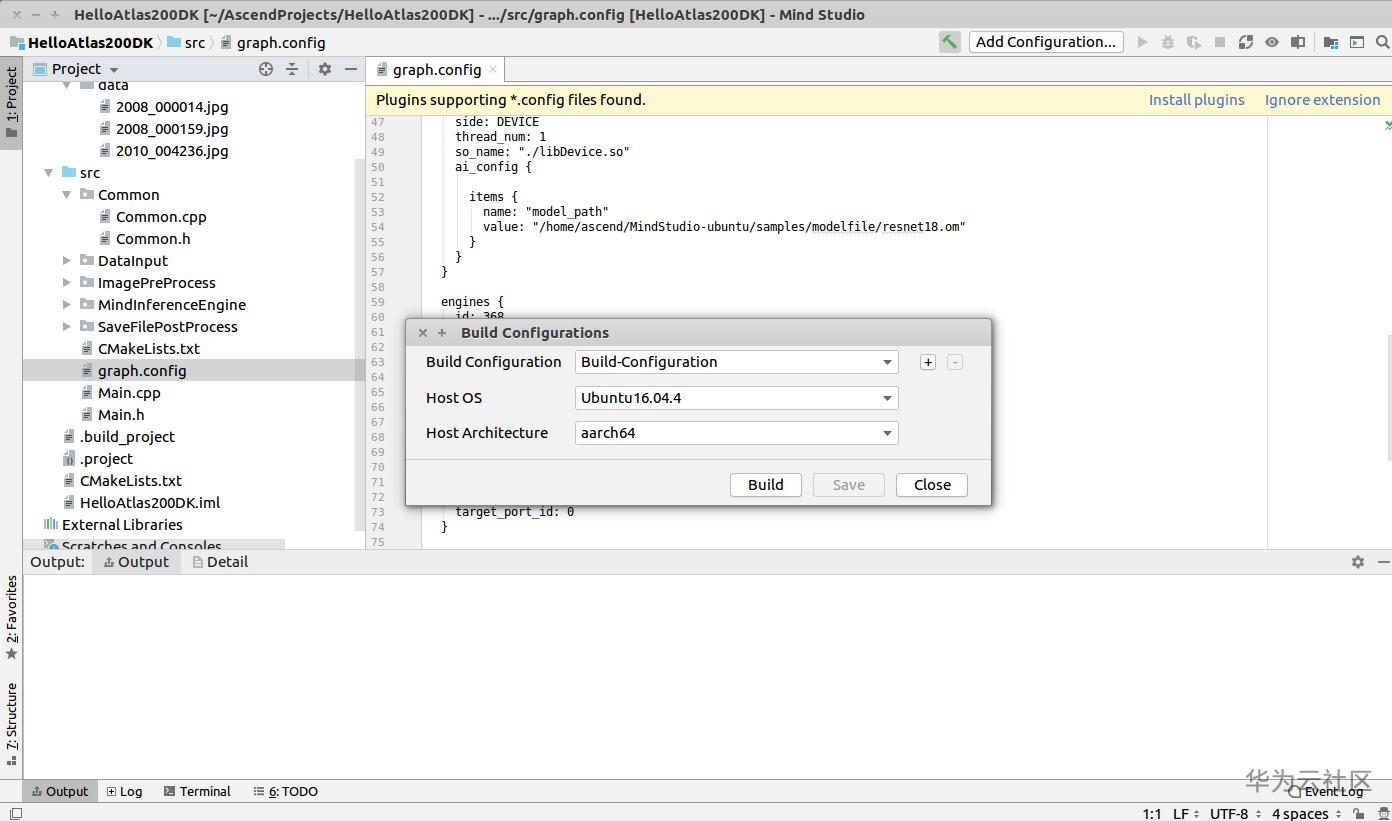Add a new build configuration with plus

click(x=928, y=362)
